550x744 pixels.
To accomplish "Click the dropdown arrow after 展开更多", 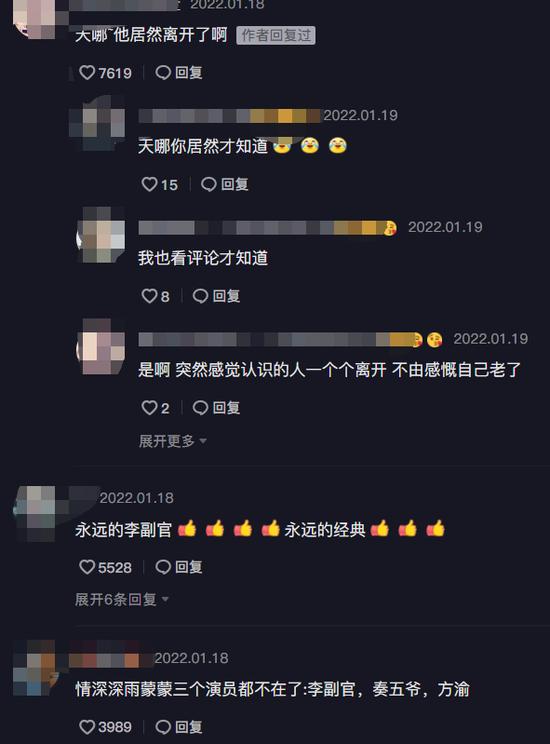I will coord(203,441).
